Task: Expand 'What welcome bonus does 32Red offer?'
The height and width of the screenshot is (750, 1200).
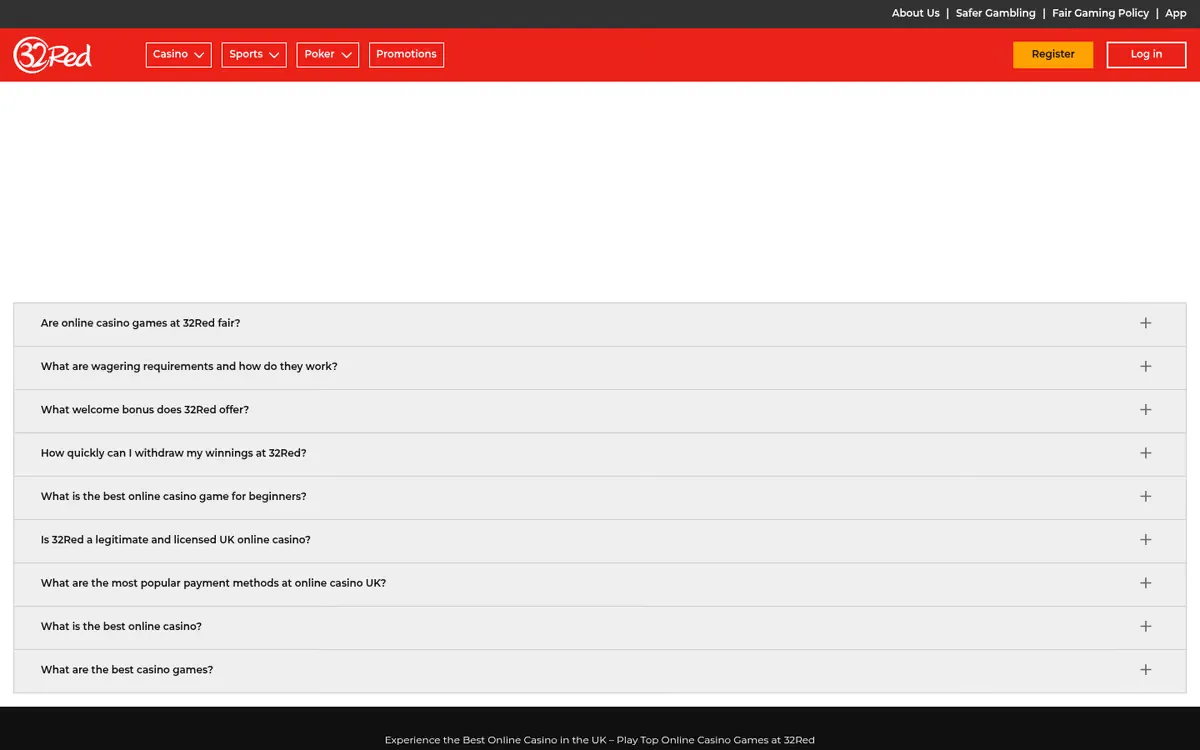Action: coord(600,410)
